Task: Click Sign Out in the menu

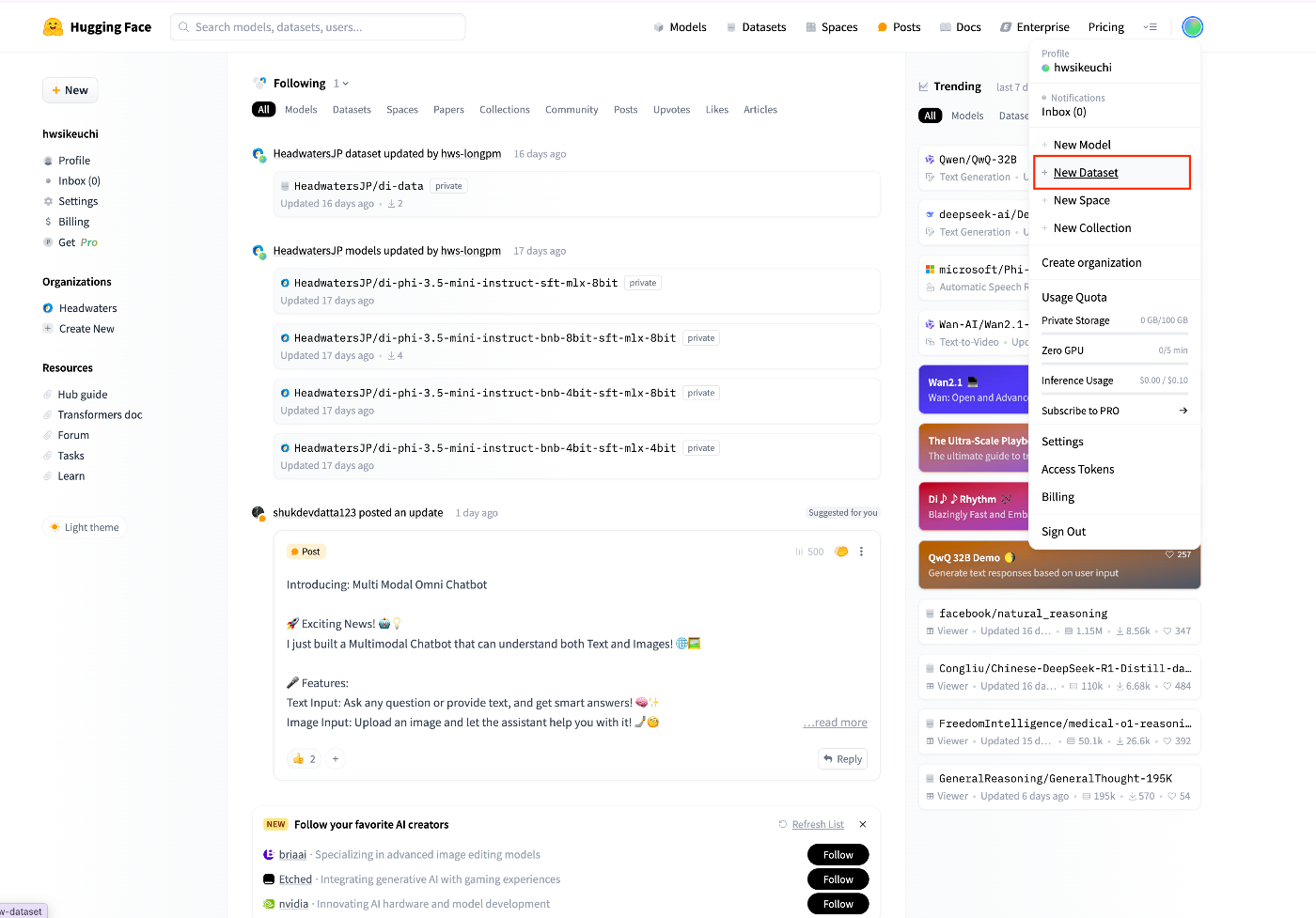Action: click(x=1063, y=532)
